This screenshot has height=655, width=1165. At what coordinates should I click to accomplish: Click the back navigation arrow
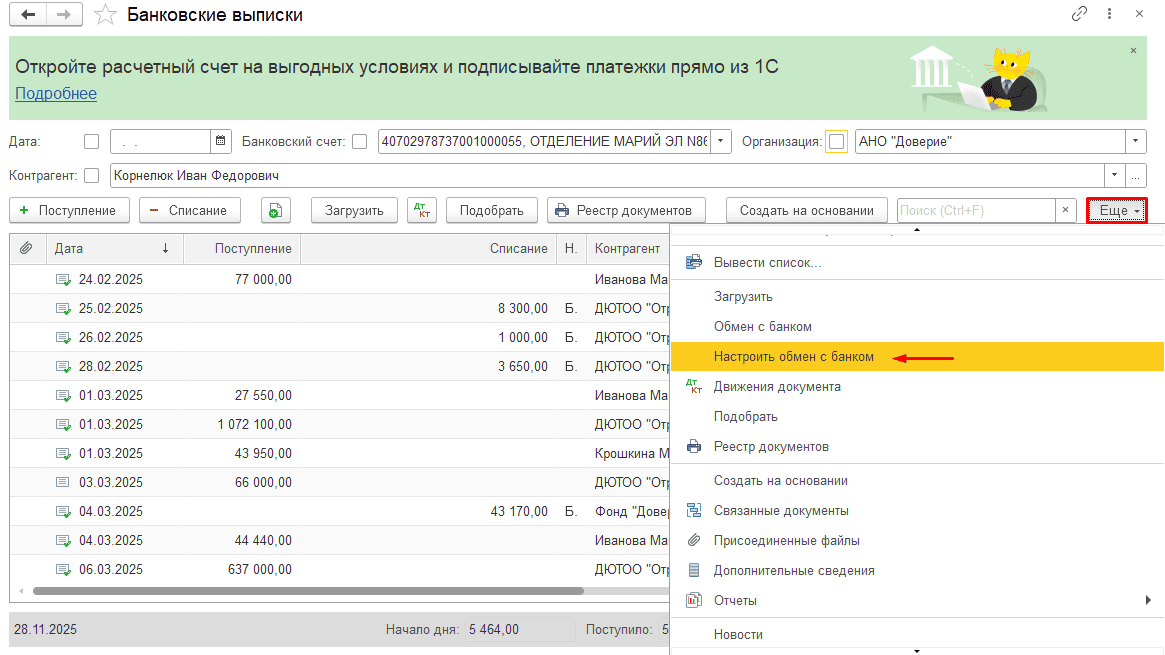(28, 15)
